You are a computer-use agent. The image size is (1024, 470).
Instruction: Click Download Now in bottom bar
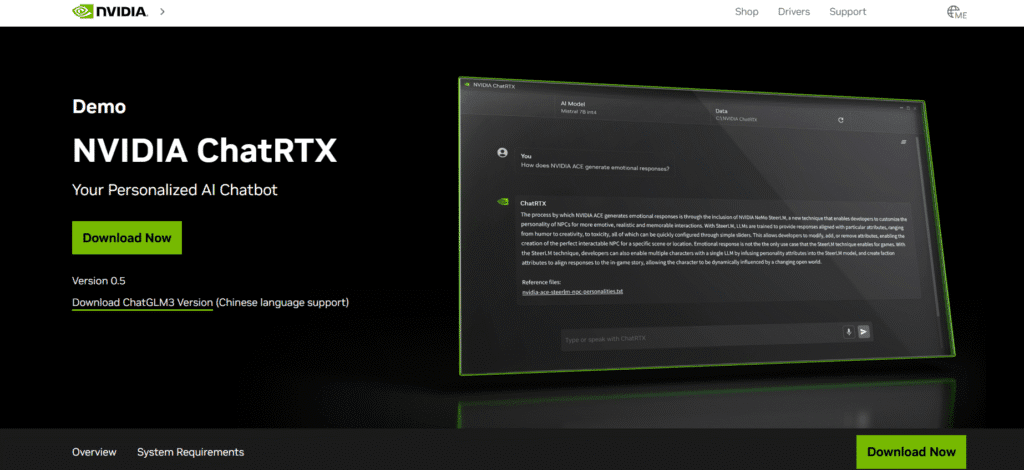pyautogui.click(x=911, y=452)
